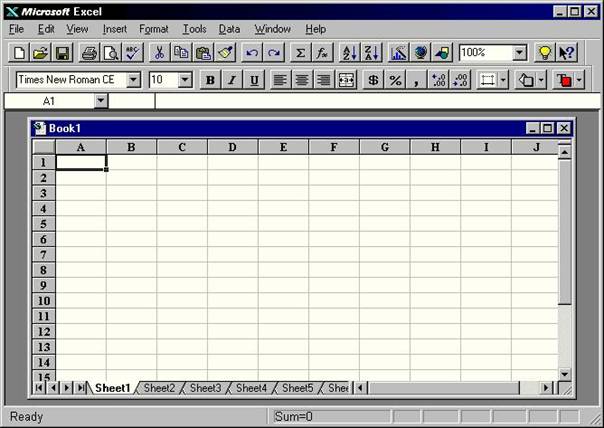Image resolution: width=604 pixels, height=428 pixels.
Task: Click the vertical scrollbar down arrow
Action: click(x=564, y=373)
